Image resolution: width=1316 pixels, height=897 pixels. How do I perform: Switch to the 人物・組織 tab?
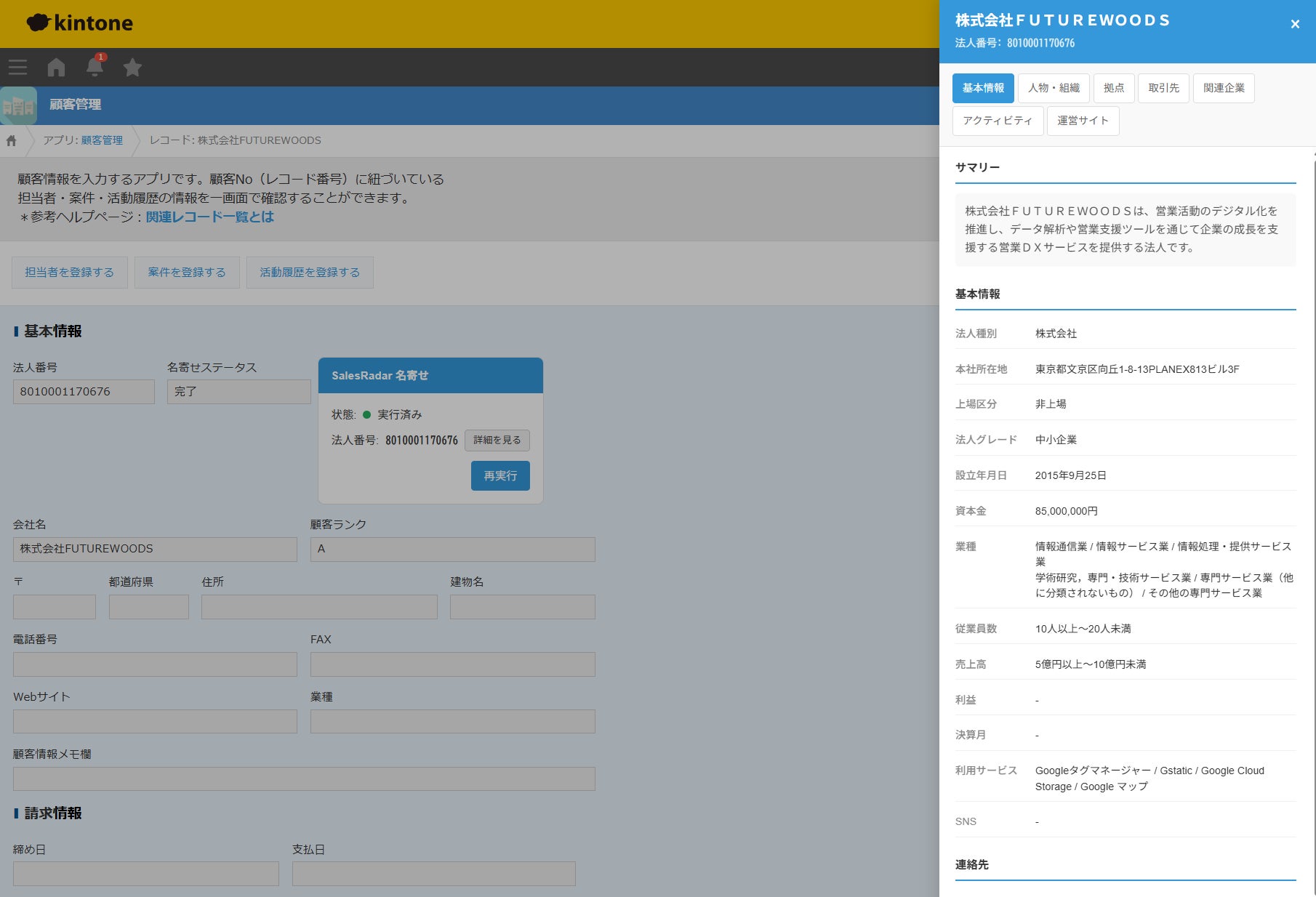point(1054,88)
